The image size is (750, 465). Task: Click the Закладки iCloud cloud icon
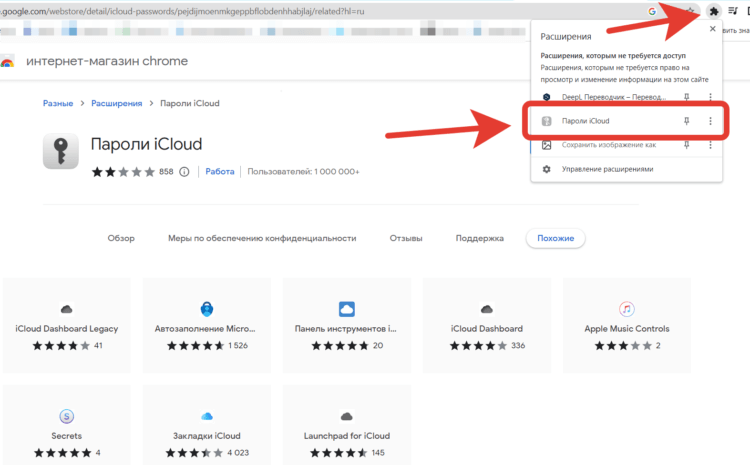pos(207,416)
